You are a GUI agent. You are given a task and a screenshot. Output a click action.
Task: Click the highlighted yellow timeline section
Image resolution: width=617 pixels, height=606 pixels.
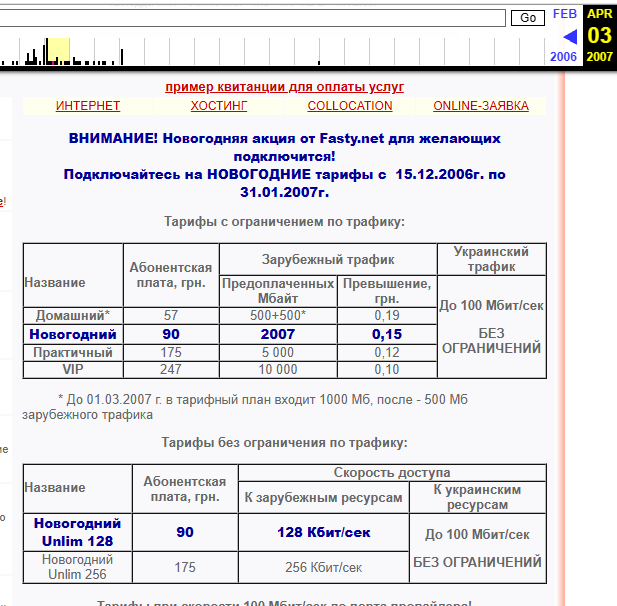[58, 51]
